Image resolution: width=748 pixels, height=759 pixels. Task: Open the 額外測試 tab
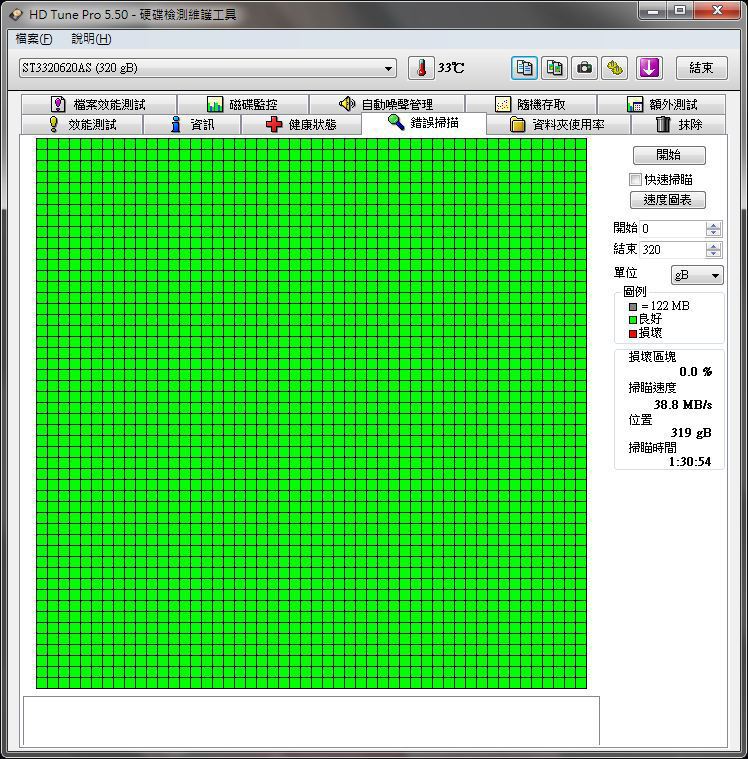click(x=662, y=105)
